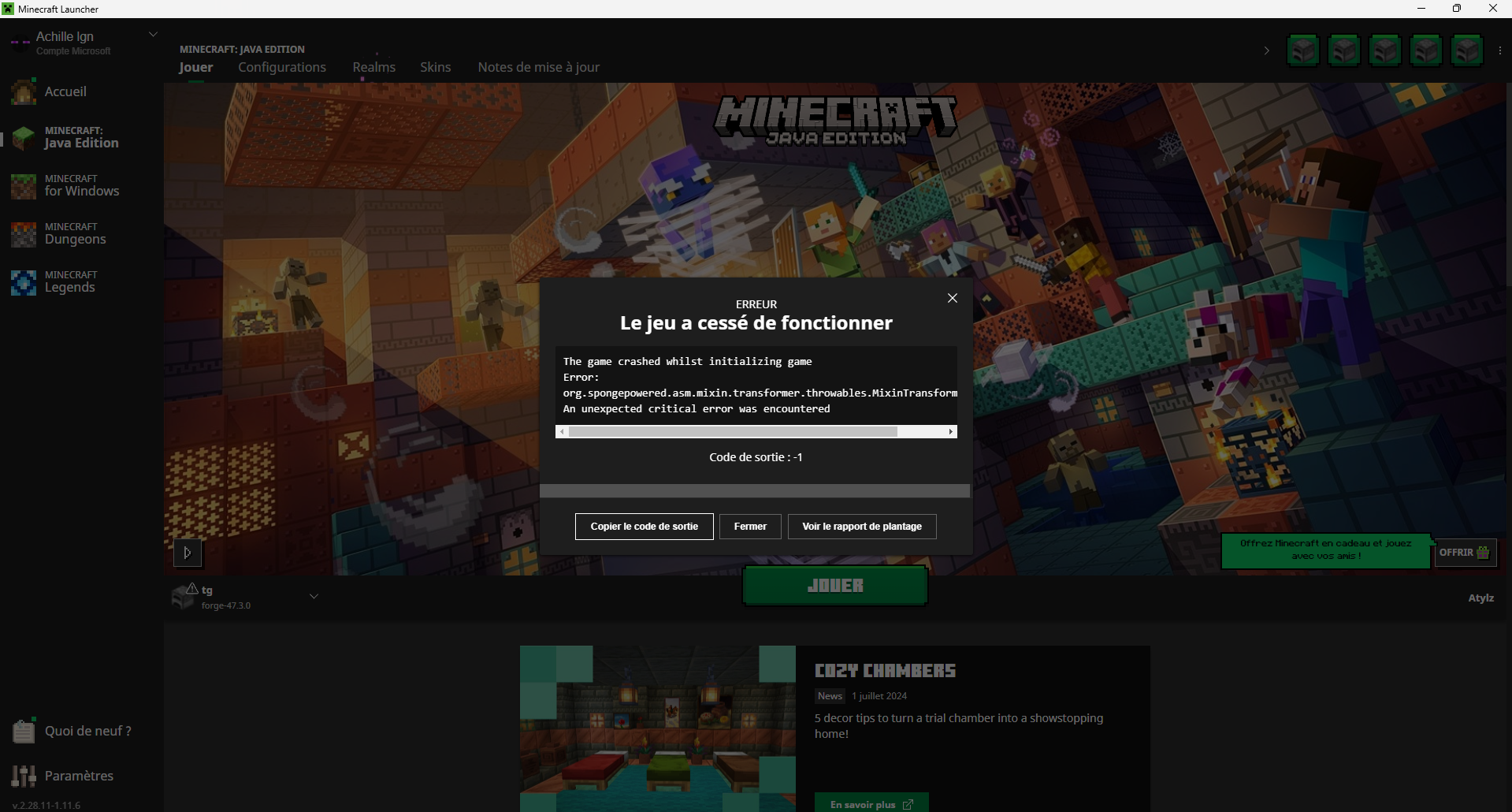Click the News tag on the article

coord(830,696)
